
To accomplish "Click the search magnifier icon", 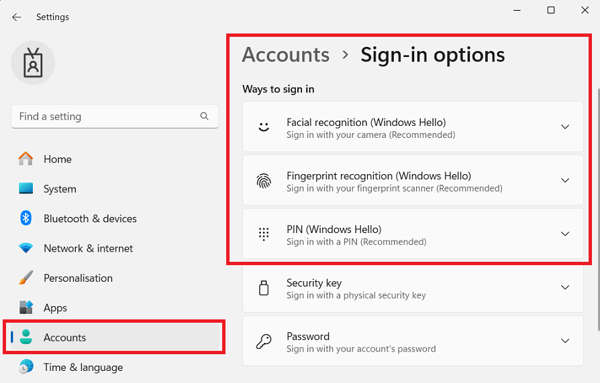I will tap(204, 116).
